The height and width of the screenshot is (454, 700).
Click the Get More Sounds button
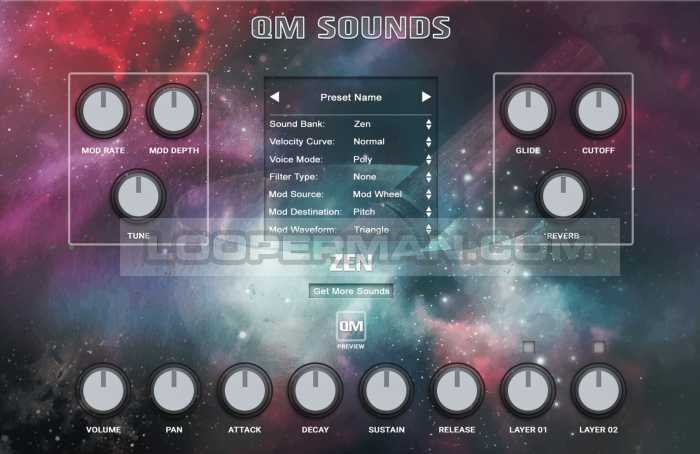tap(350, 291)
